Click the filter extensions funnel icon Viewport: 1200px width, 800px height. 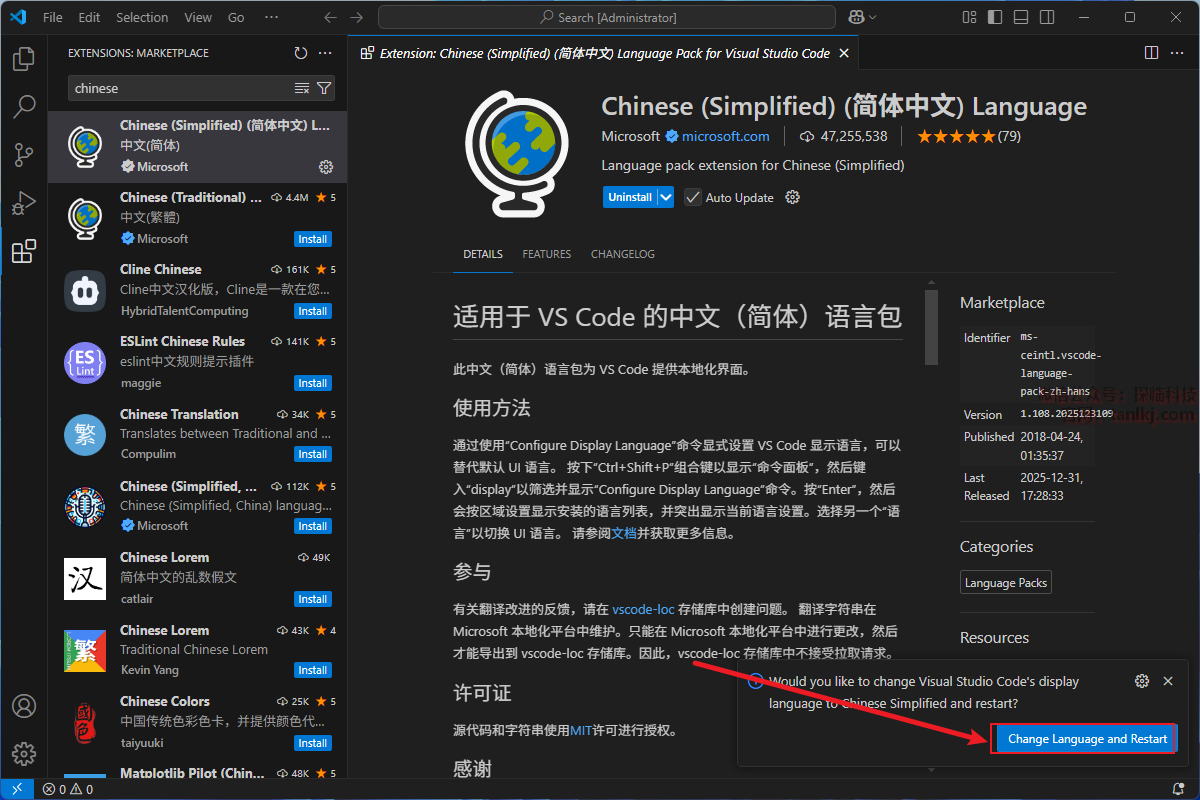point(324,88)
